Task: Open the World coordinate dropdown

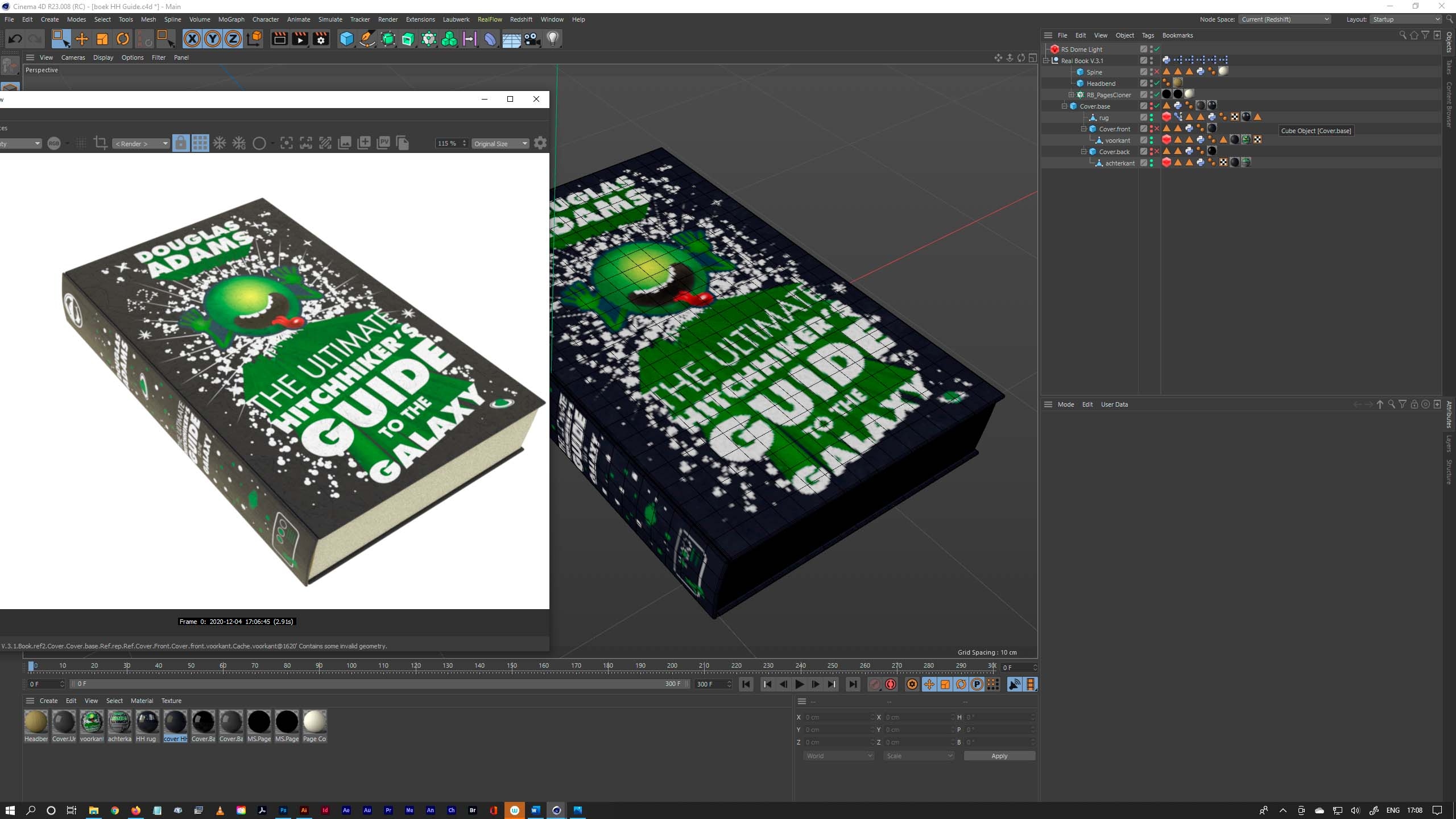Action: tap(838, 756)
